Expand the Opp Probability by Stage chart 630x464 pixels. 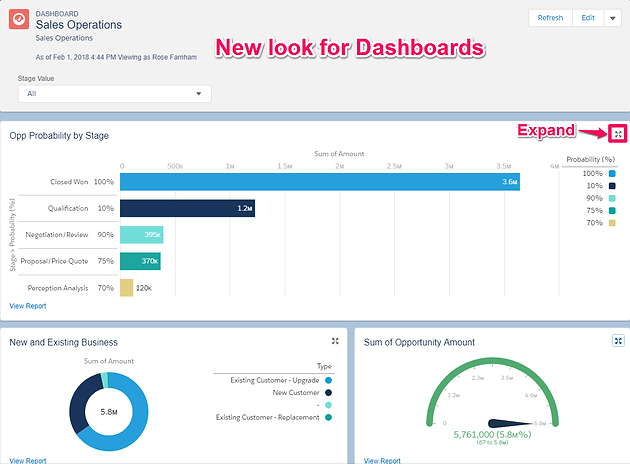618,134
